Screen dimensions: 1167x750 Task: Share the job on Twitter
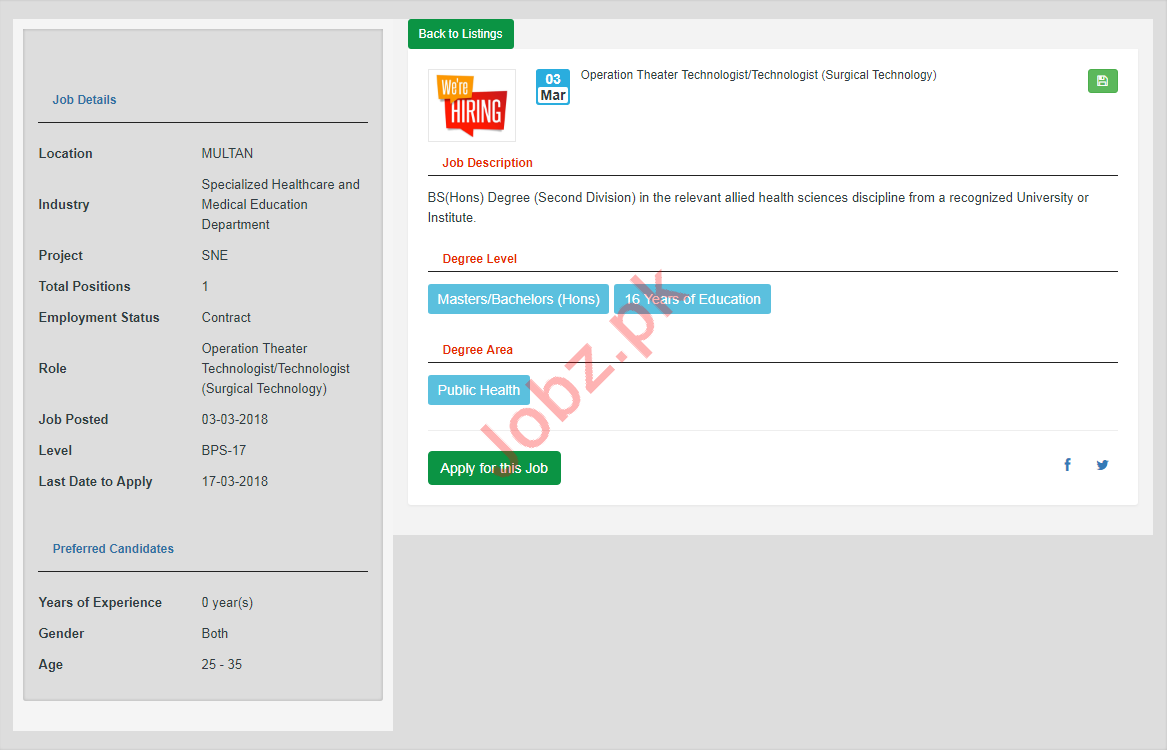(1102, 465)
